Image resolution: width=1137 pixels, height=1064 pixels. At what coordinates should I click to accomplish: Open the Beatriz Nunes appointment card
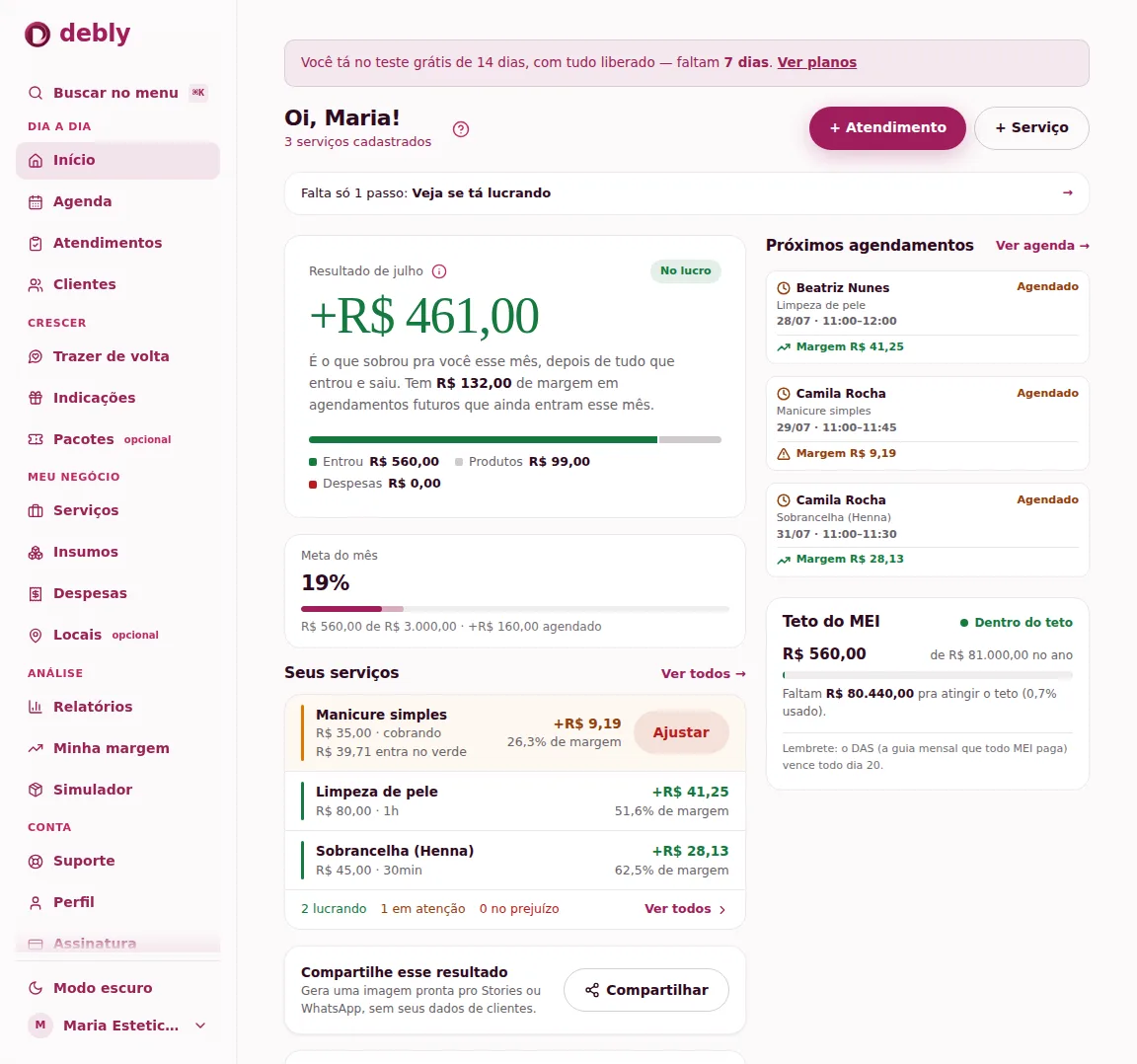[928, 317]
